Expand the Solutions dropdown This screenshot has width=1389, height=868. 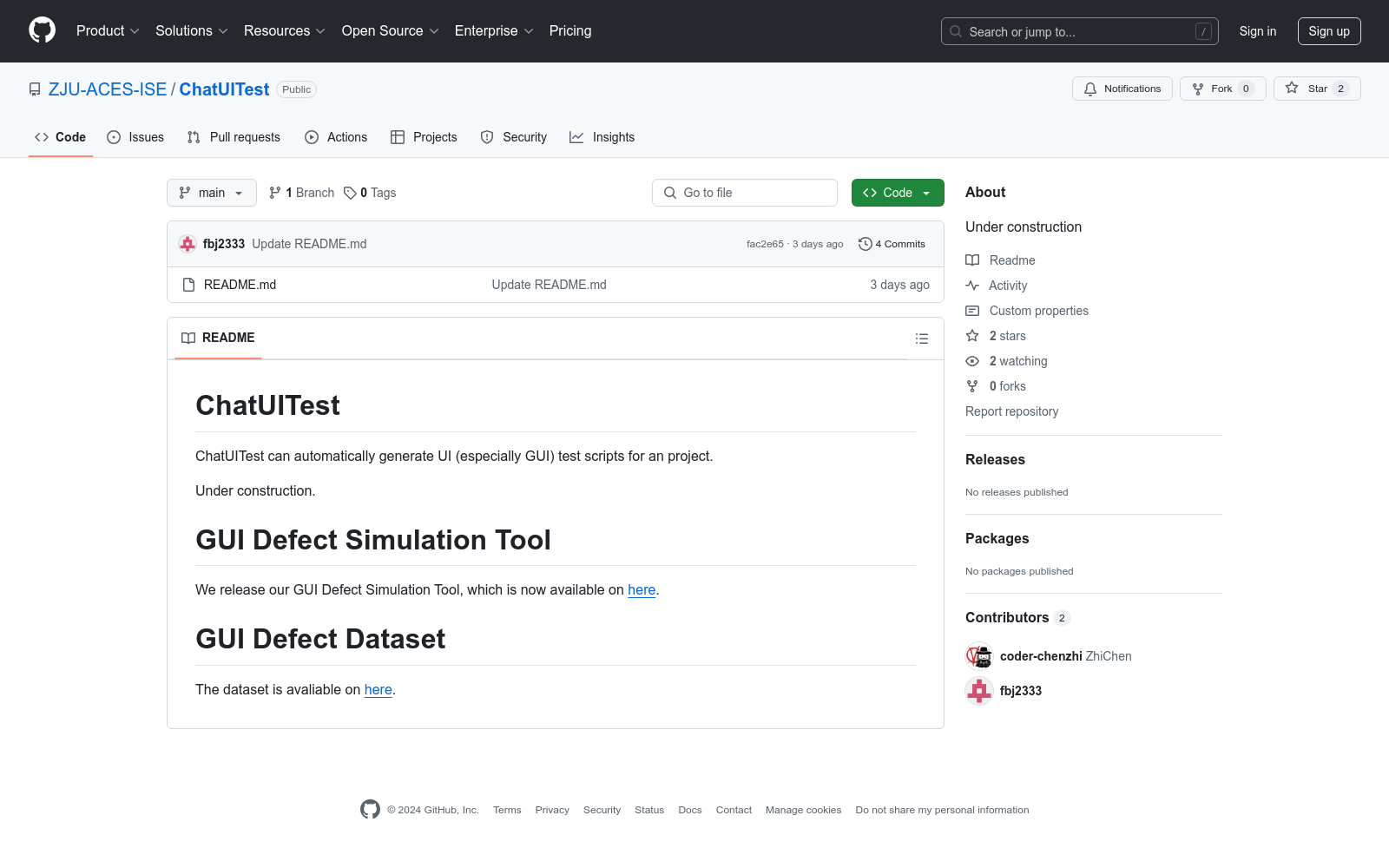192,31
